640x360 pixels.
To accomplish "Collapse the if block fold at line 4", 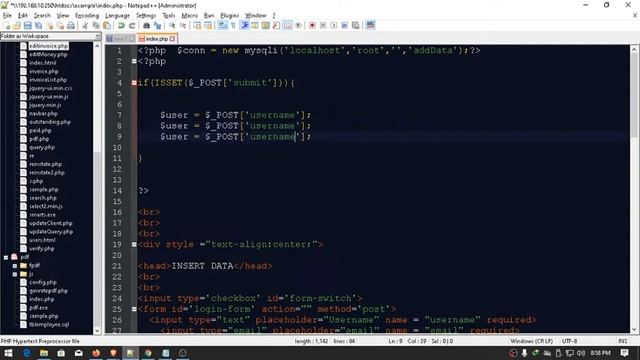I will click(134, 83).
